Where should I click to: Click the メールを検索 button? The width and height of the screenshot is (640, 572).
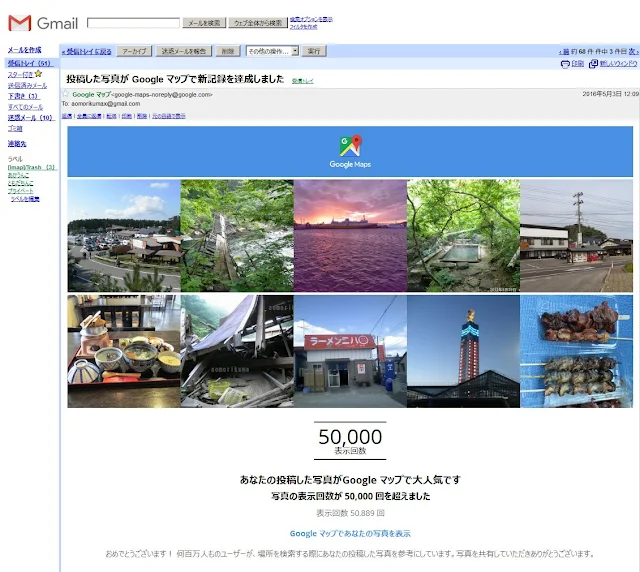coord(204,23)
